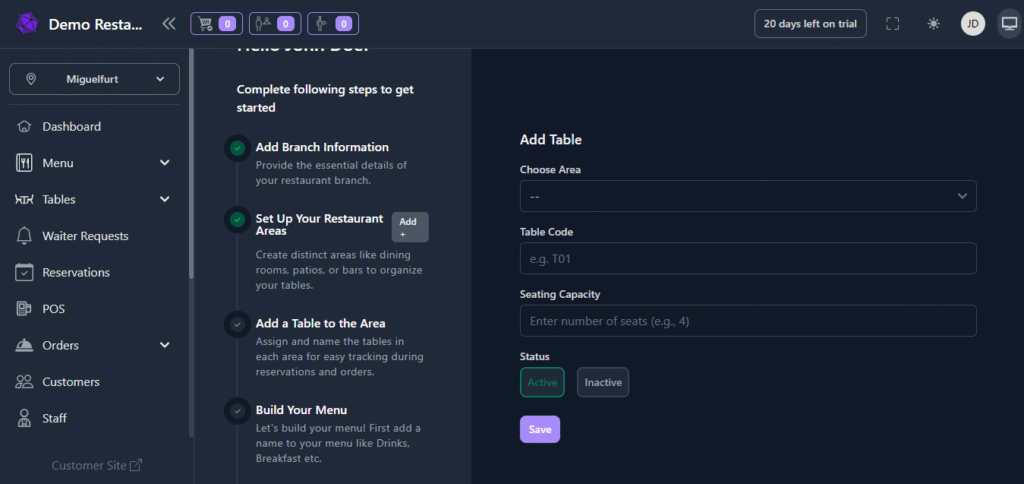Open the JD user avatar menu
The width and height of the screenshot is (1024, 484).
pos(972,24)
